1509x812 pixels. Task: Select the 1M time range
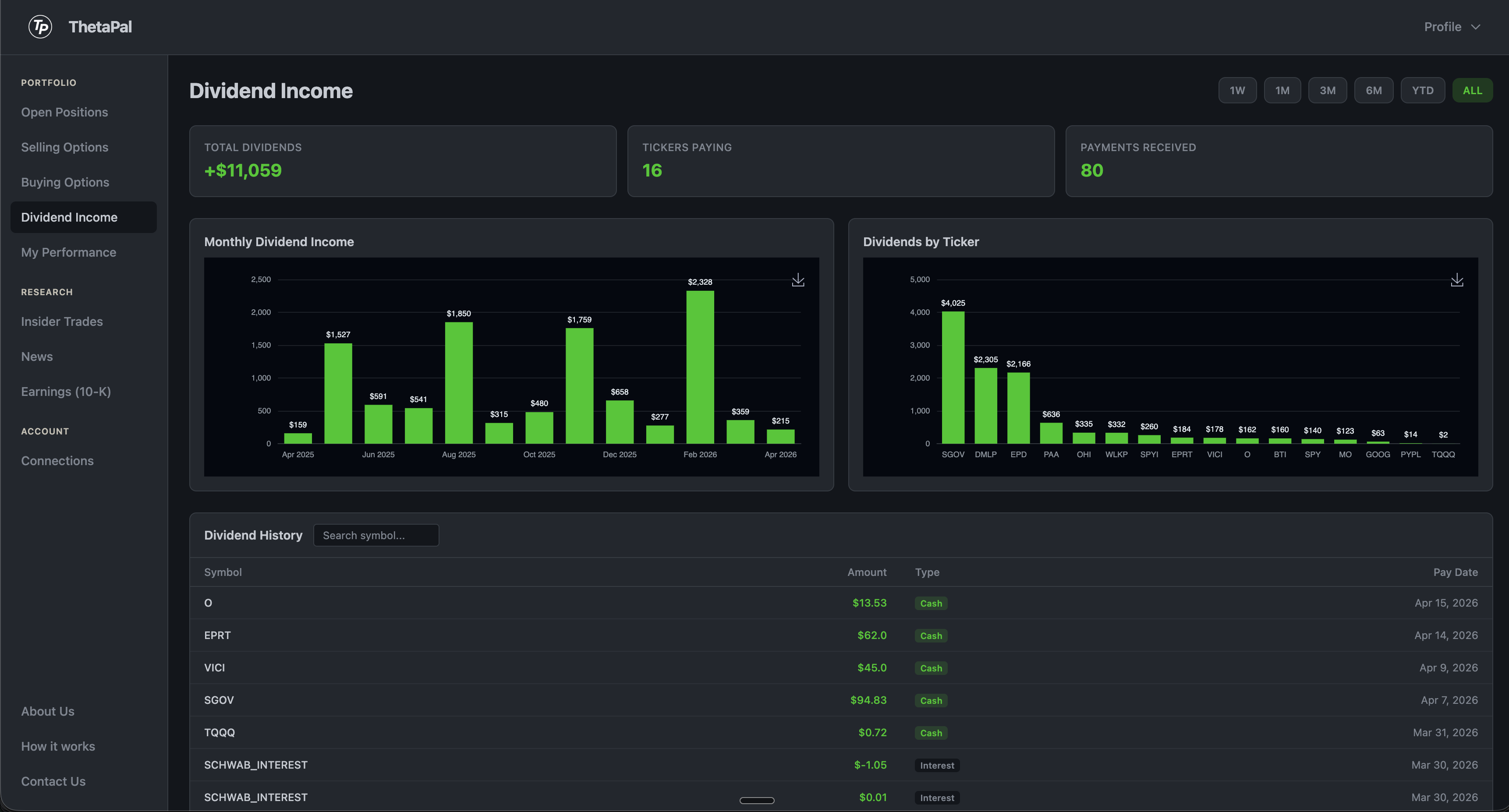1282,90
